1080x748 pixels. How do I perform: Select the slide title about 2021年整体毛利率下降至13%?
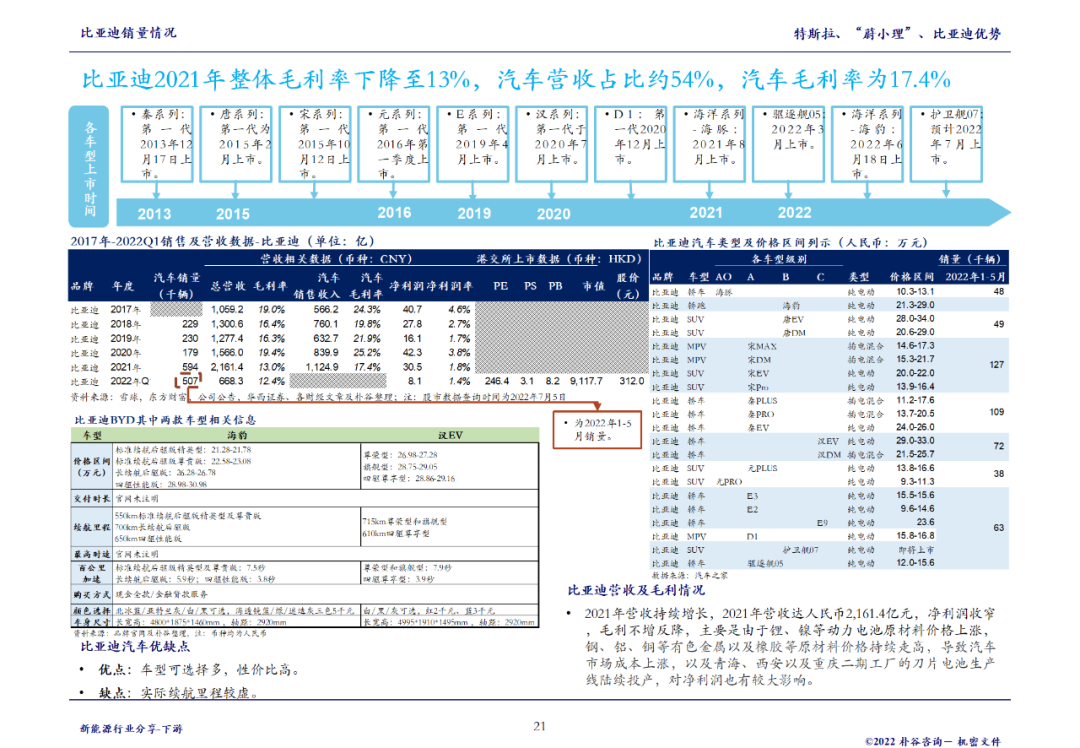tap(516, 80)
